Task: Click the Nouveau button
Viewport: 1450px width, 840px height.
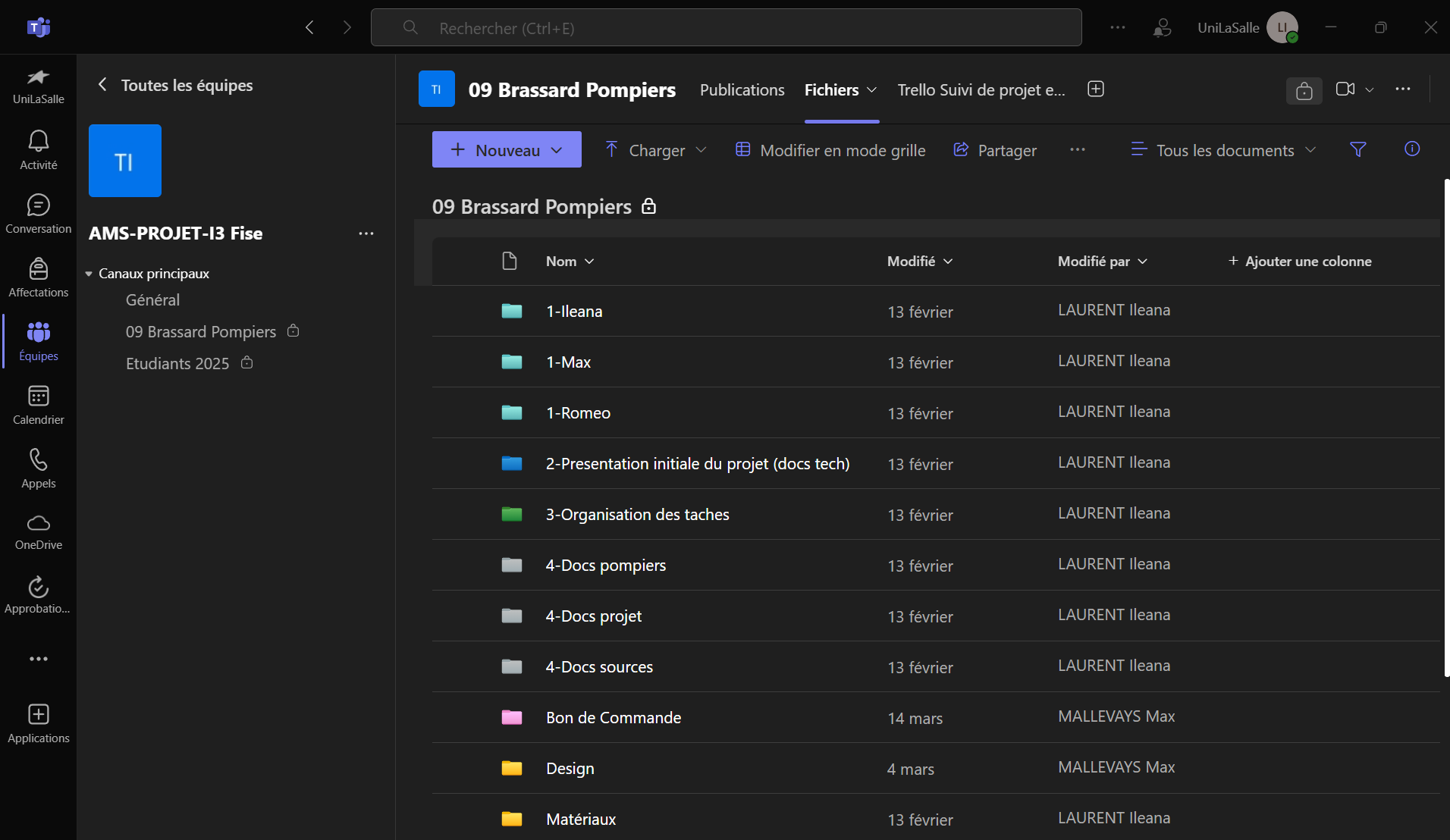Action: 506,149
